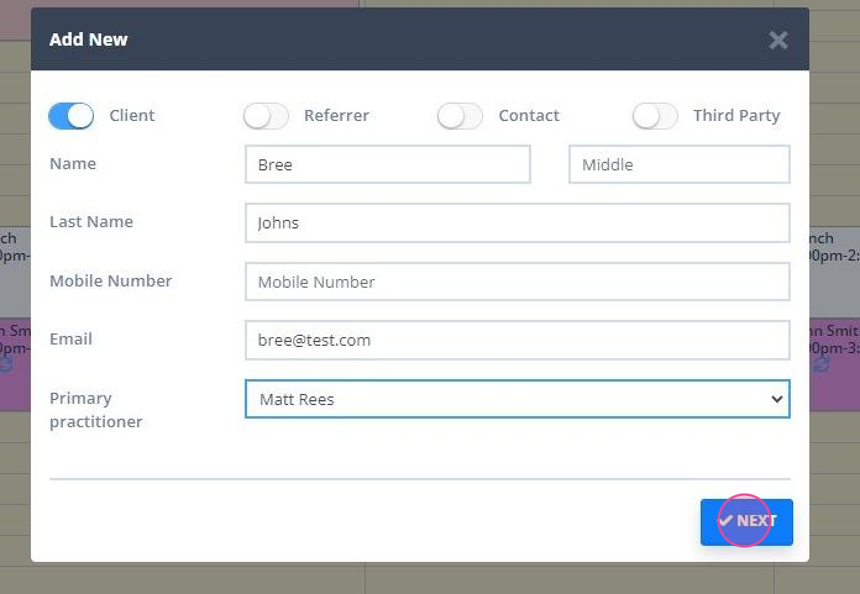Close the Add New dialog

778,40
